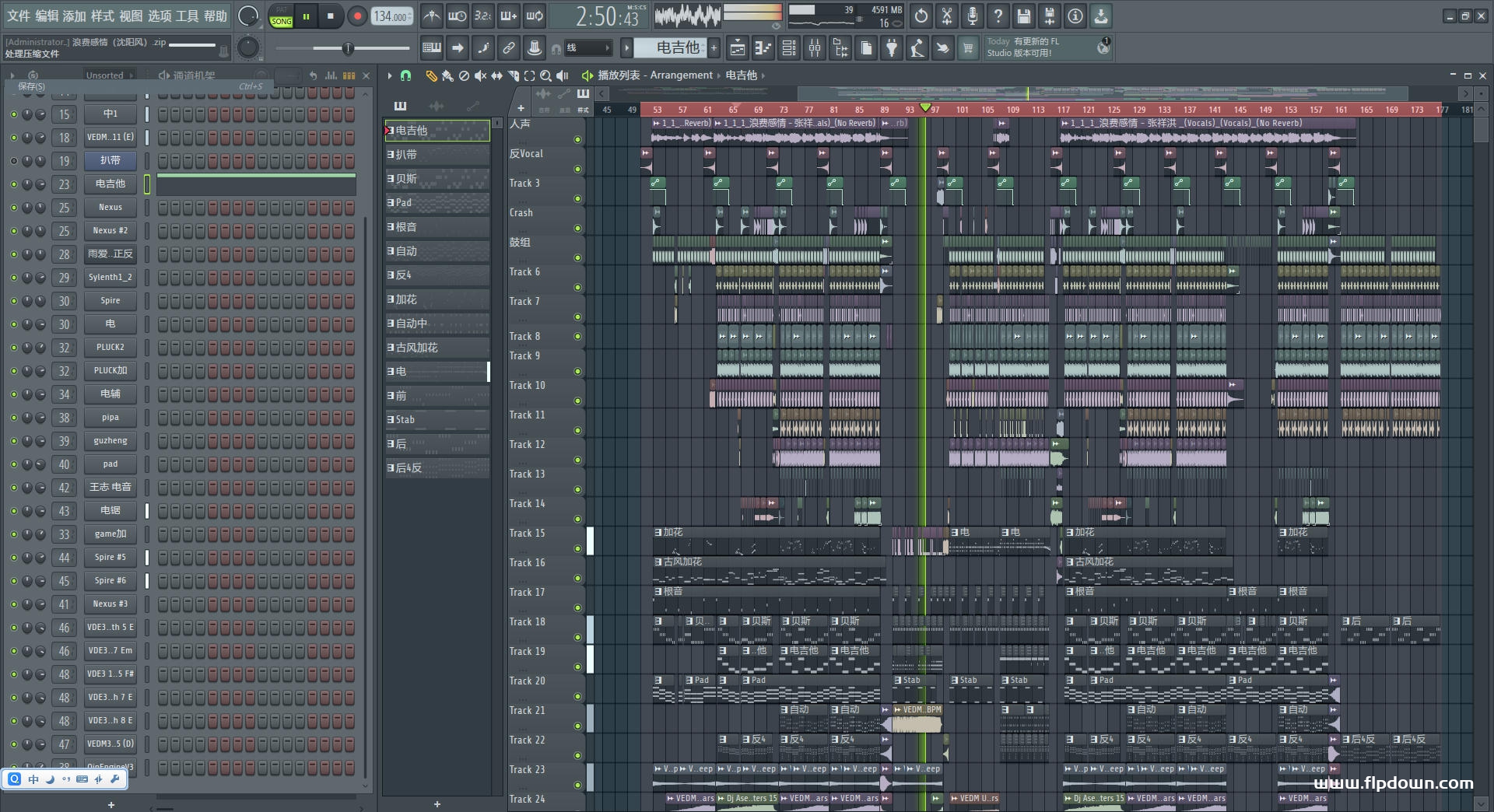Open the mixer window icon

(814, 49)
